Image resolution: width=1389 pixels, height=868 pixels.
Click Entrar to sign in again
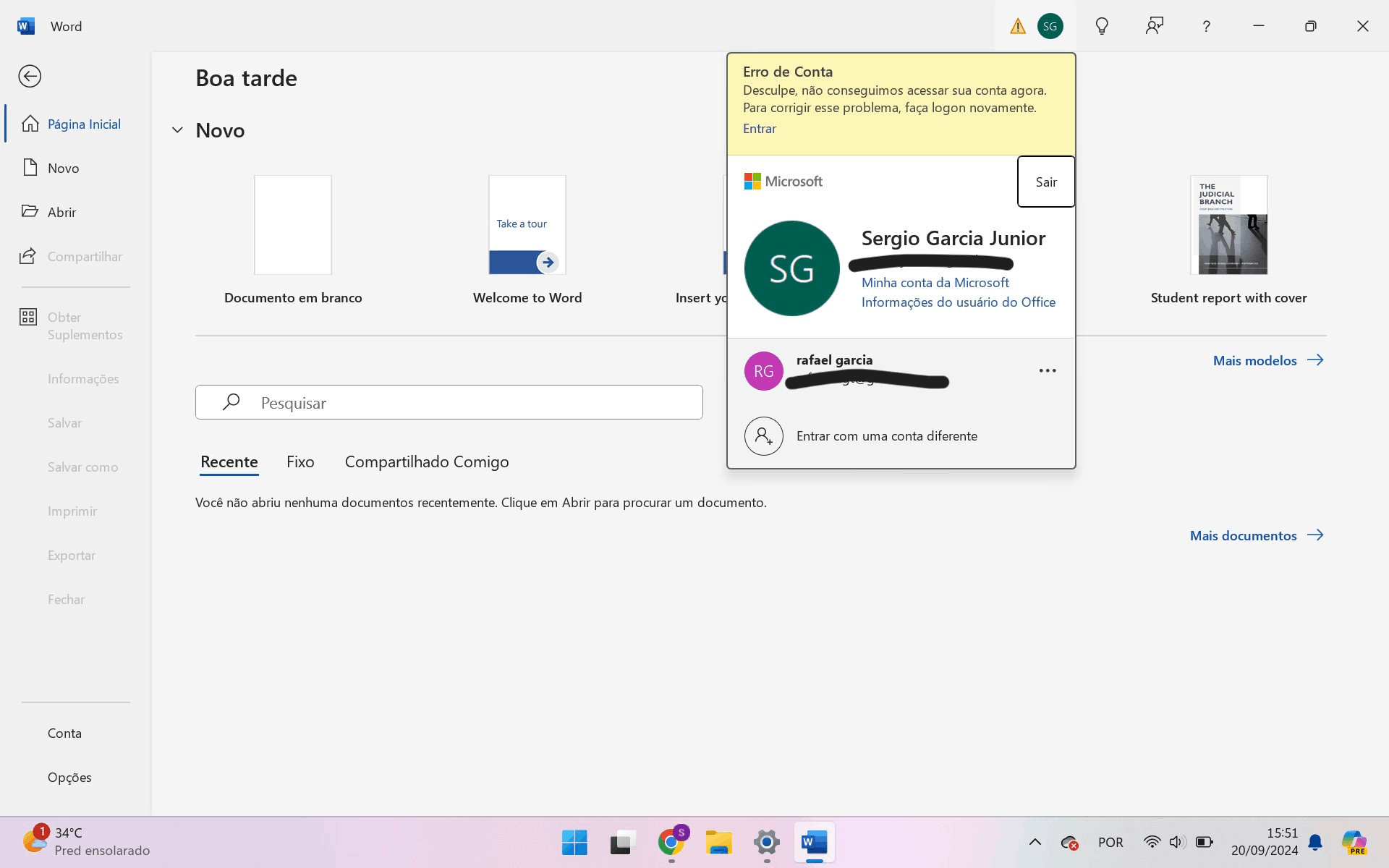click(760, 128)
